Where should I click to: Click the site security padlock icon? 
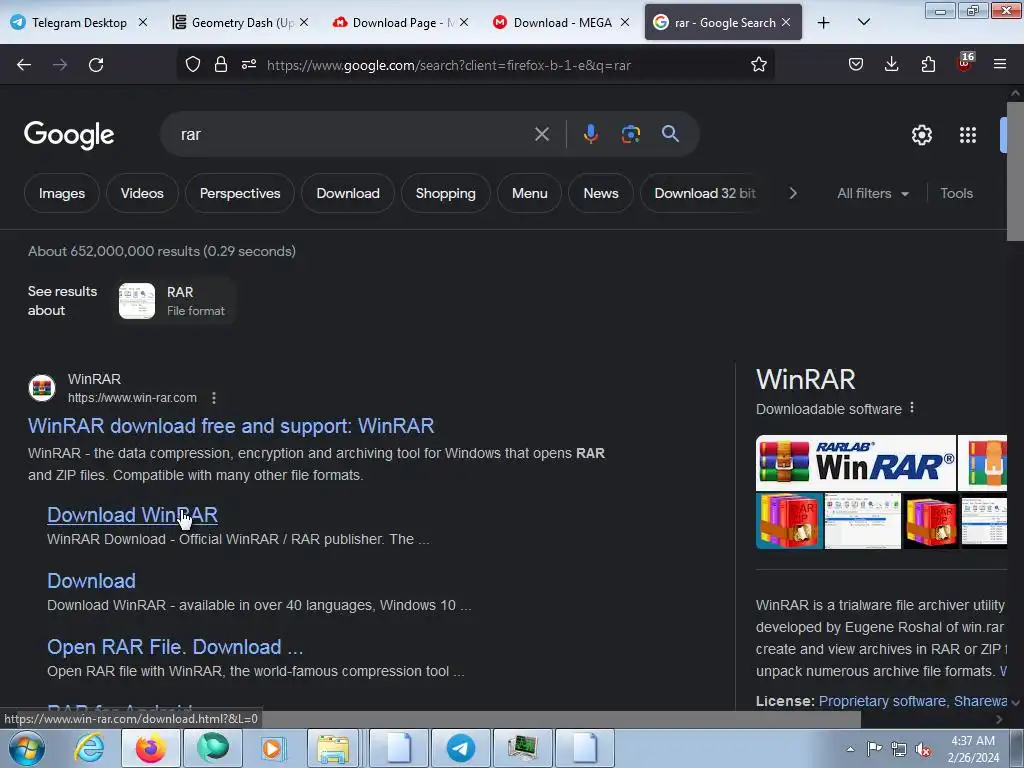point(221,64)
